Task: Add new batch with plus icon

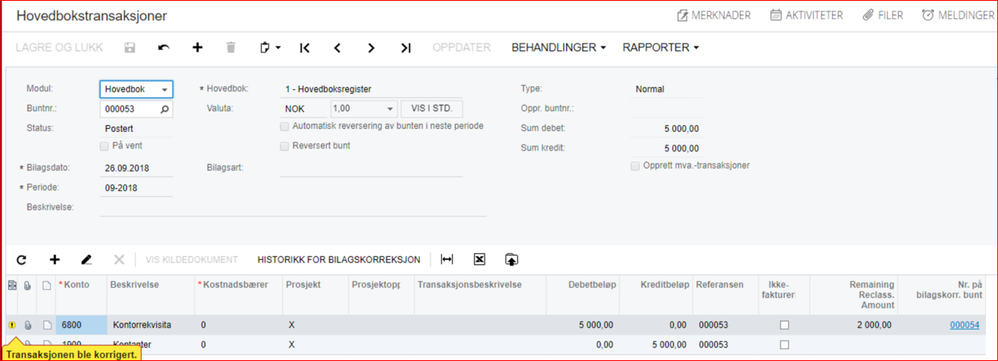Action: 197,48
